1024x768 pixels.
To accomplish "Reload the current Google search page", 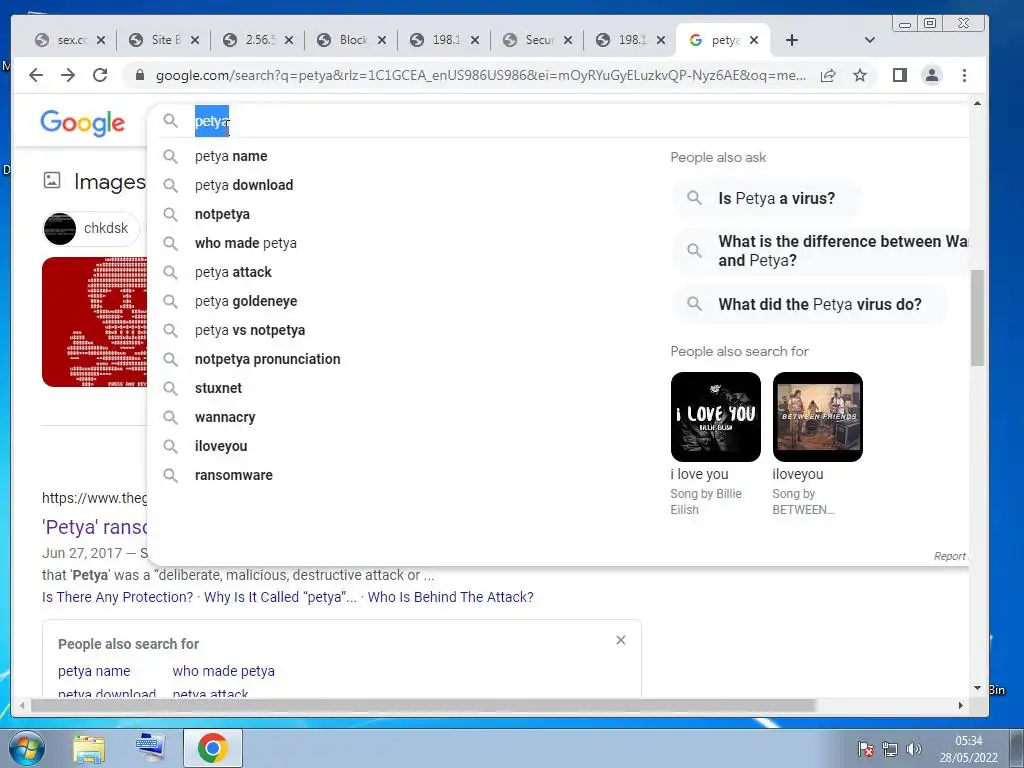I will pos(100,75).
